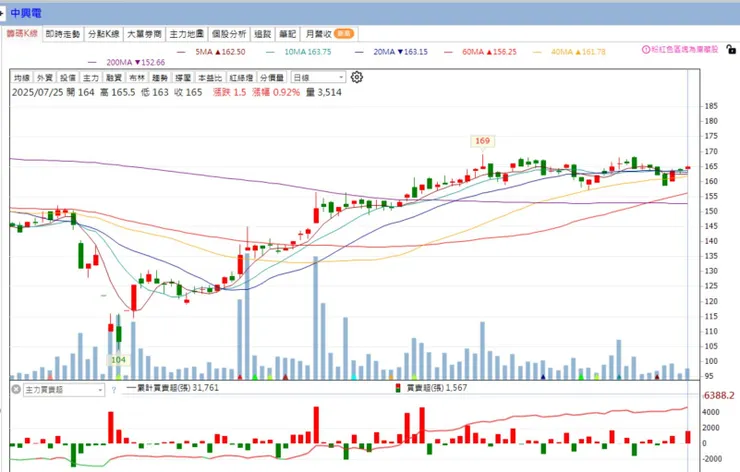This screenshot has height=472, width=740.
Task: Toggle the 投信 overlay button
Action: point(68,77)
